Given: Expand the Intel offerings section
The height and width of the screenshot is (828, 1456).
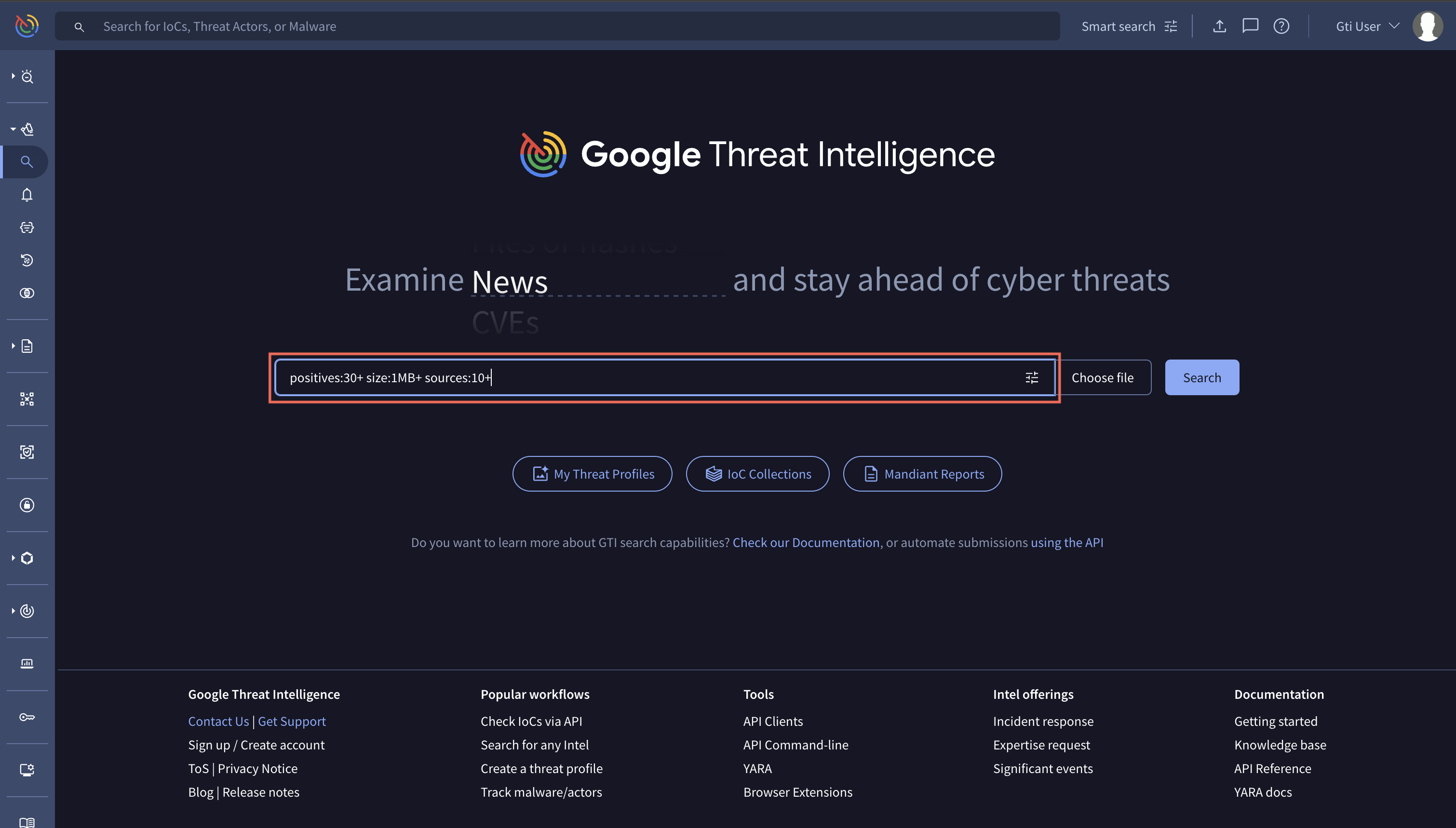Looking at the screenshot, I should (1032, 694).
